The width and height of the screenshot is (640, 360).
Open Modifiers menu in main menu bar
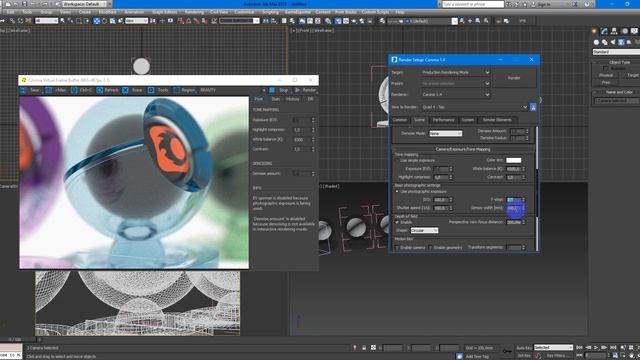[x=108, y=12]
